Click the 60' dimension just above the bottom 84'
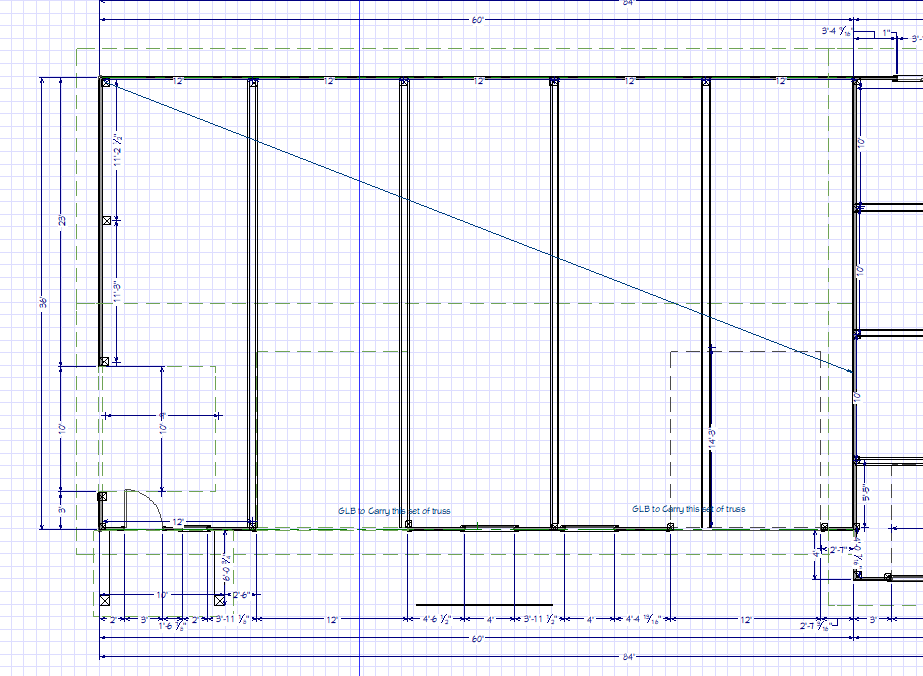923x676 pixels. (x=477, y=638)
